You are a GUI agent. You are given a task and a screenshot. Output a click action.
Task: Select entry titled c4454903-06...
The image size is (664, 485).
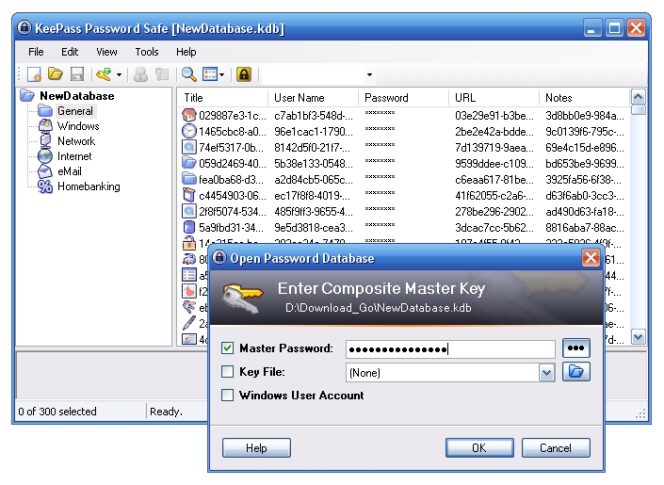tap(233, 196)
